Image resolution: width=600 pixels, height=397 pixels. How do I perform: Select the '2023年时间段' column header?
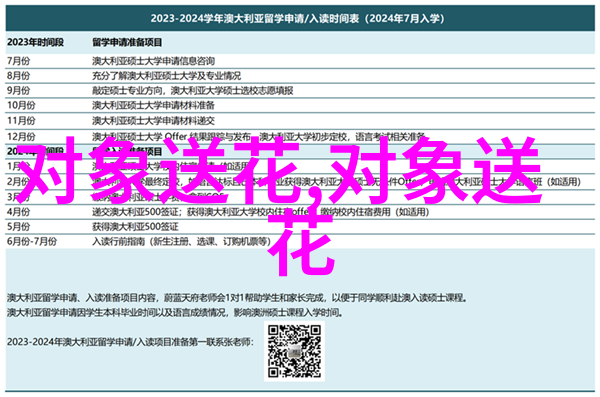pos(35,42)
